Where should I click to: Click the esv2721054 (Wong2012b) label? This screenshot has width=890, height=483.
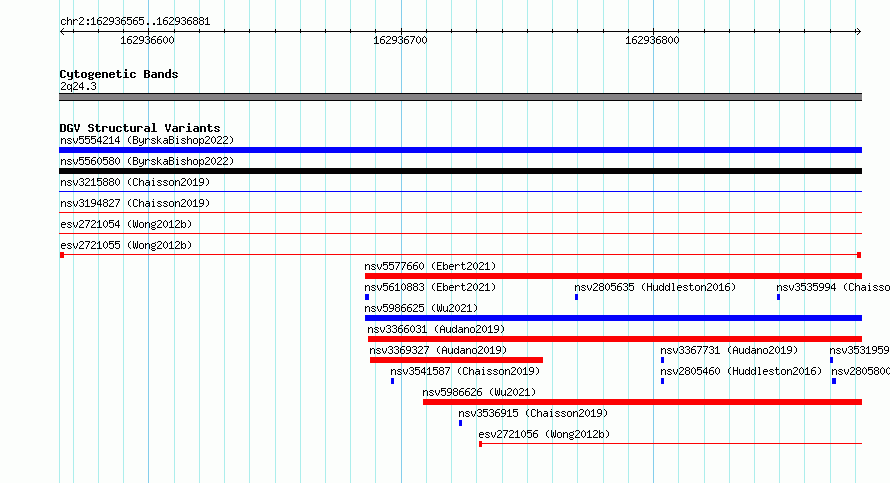click(x=126, y=224)
